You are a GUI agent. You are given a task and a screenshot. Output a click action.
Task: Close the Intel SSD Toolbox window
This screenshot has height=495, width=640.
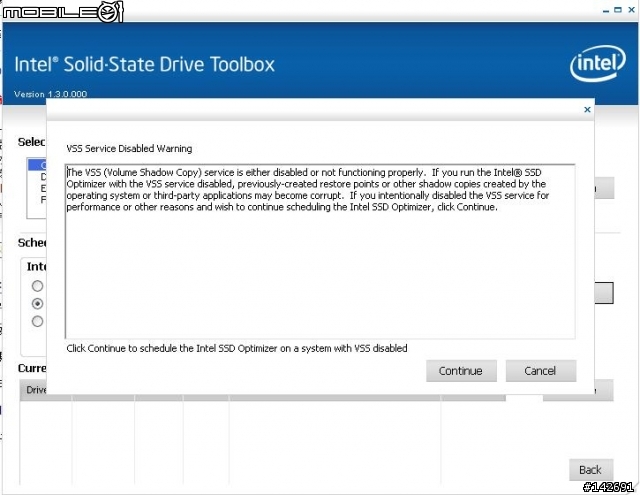click(631, 10)
